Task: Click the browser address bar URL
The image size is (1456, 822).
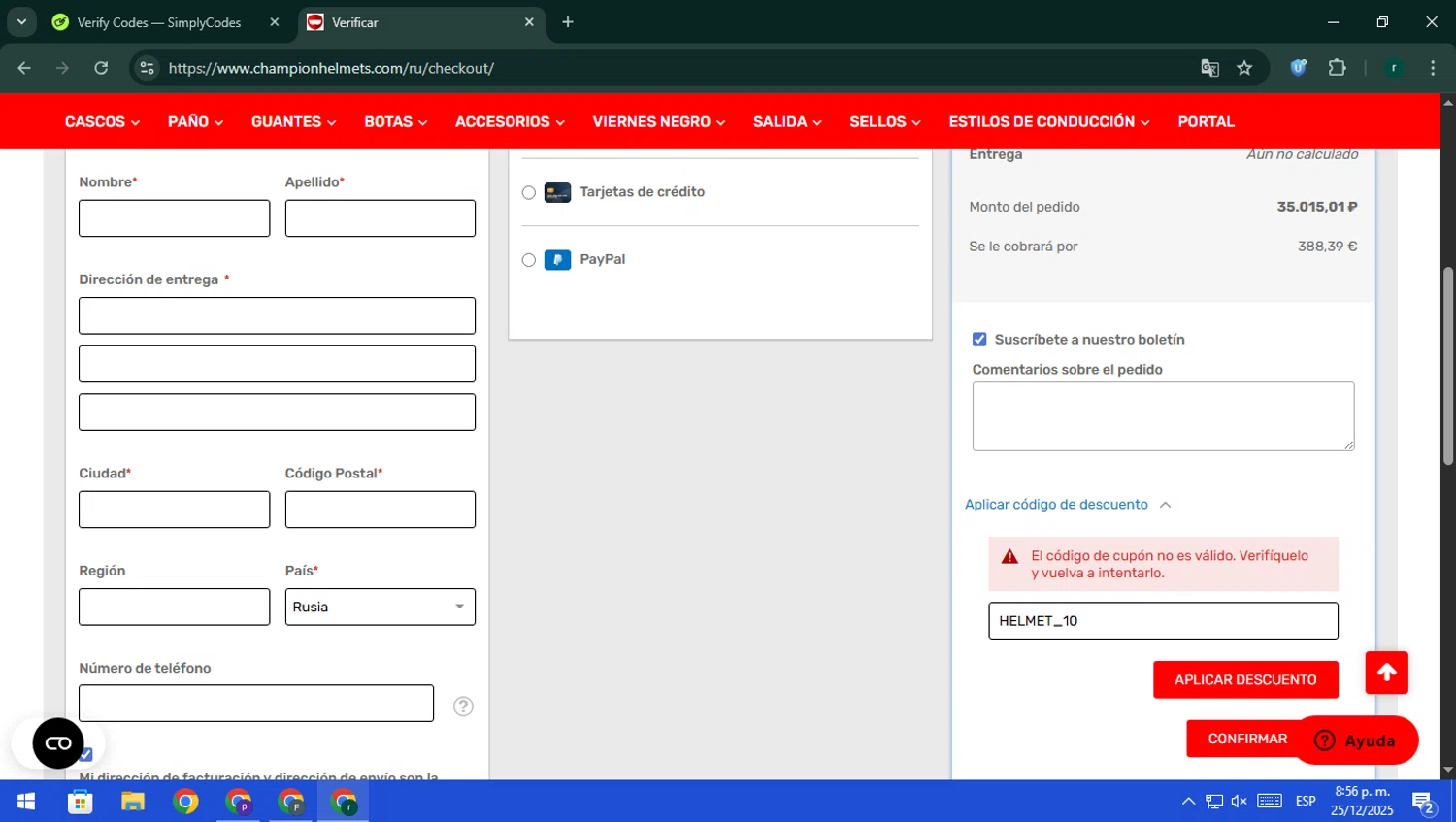Action: click(331, 68)
